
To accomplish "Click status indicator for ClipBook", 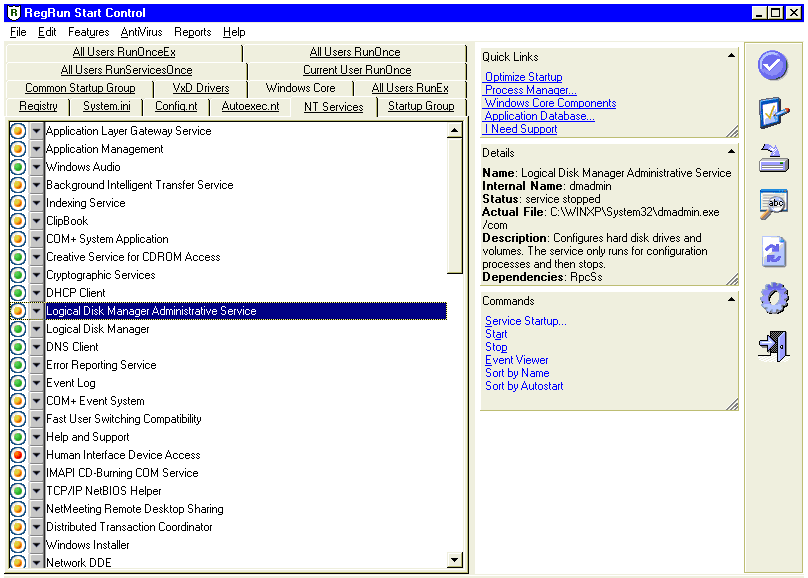I will point(18,221).
